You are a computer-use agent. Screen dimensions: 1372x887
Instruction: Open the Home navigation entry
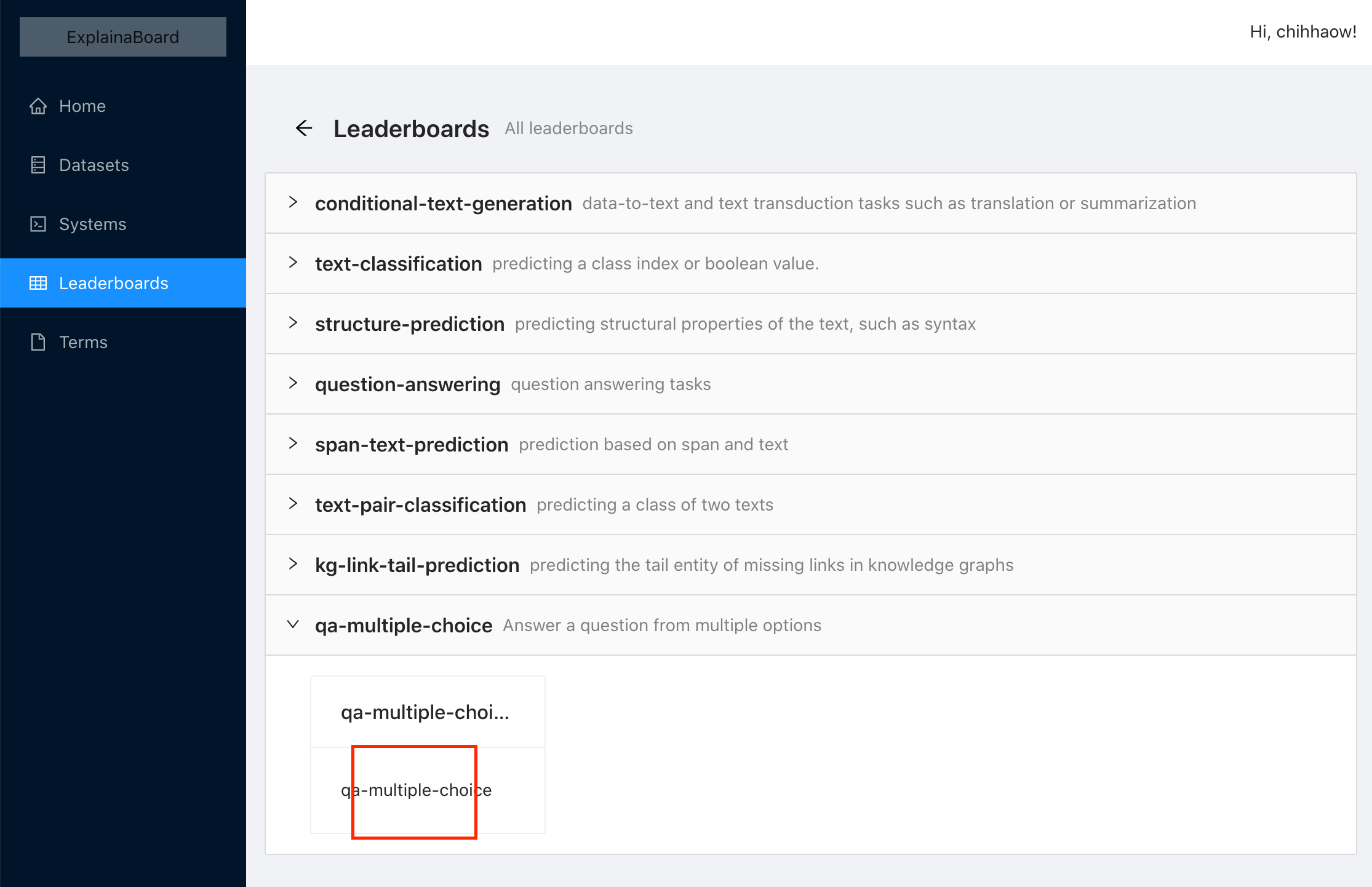(82, 106)
